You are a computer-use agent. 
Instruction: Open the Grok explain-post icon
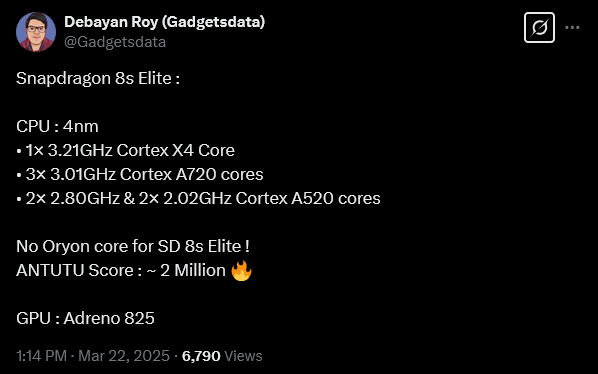[539, 27]
